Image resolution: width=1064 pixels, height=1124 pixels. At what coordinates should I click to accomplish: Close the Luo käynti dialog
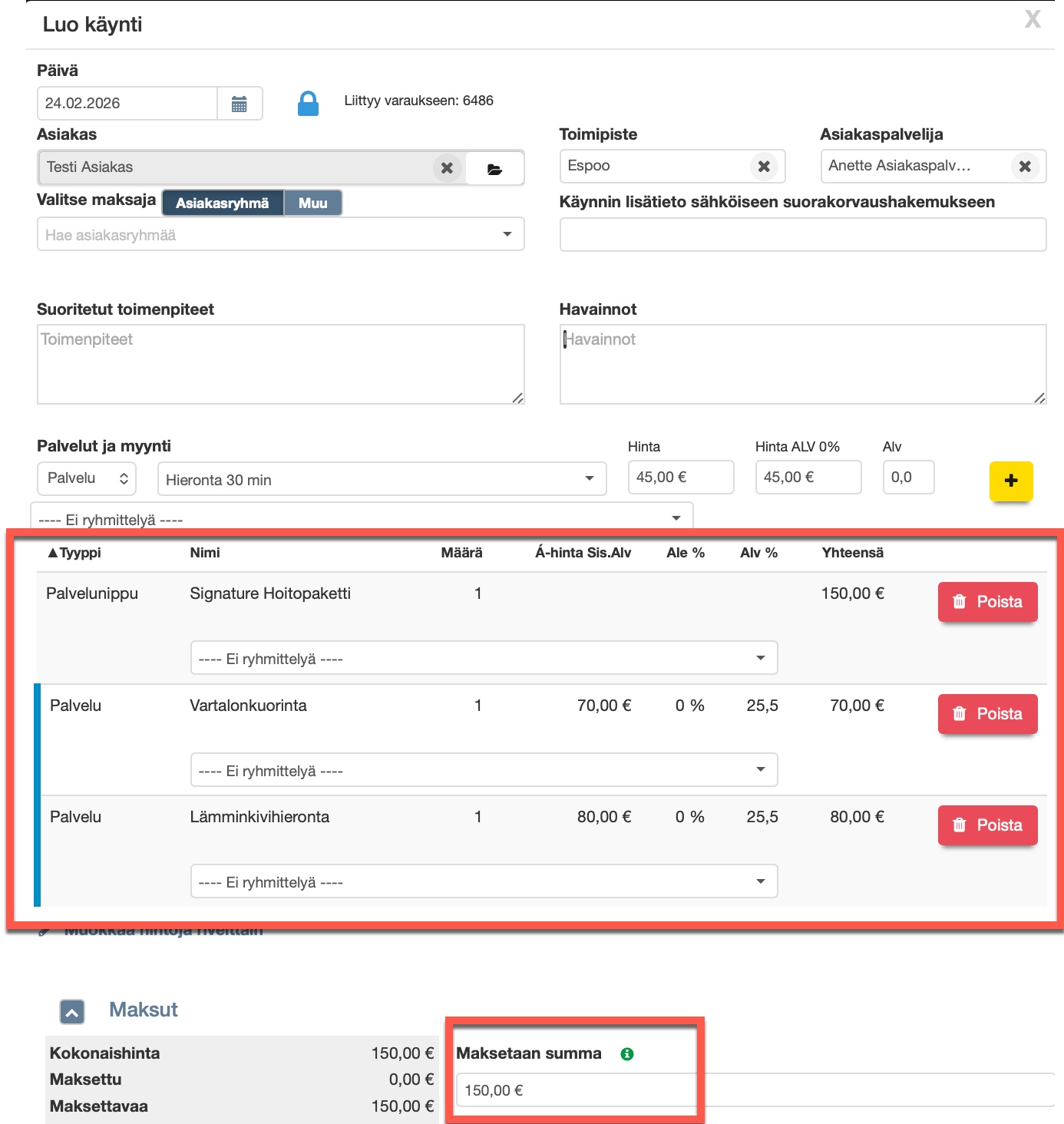(x=1033, y=19)
